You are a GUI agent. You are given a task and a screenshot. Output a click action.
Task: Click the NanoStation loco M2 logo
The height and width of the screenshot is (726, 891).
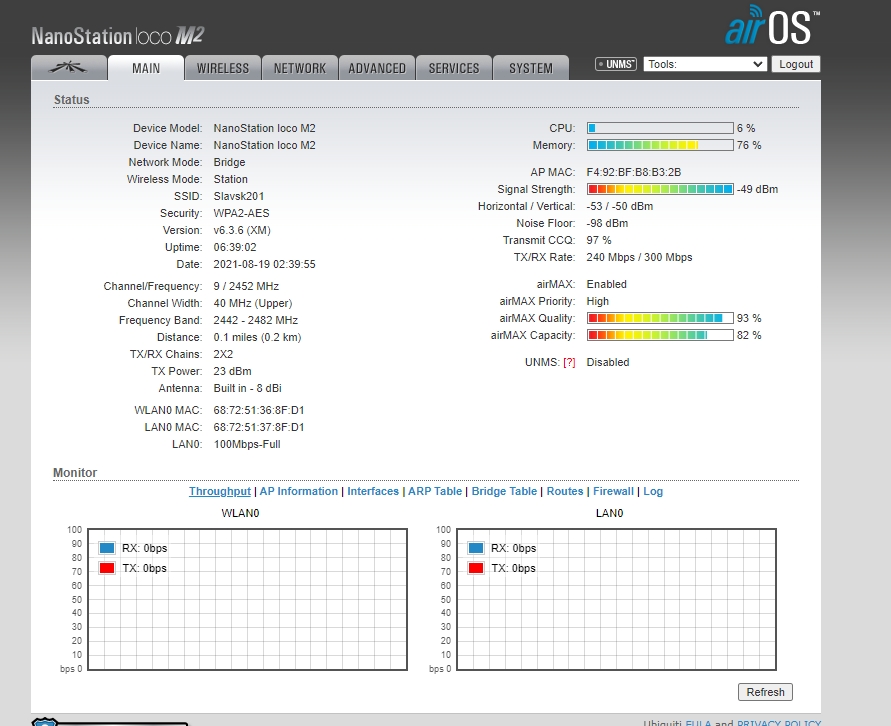(x=118, y=36)
